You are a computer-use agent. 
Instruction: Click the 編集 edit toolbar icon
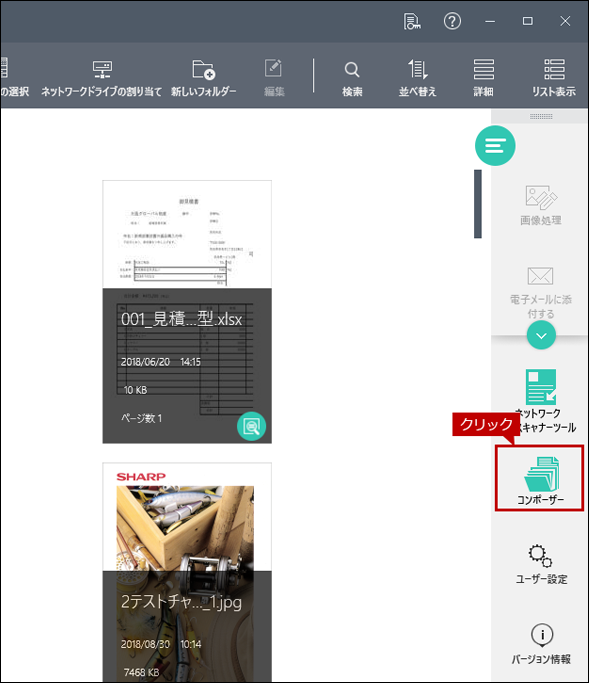coord(274,78)
